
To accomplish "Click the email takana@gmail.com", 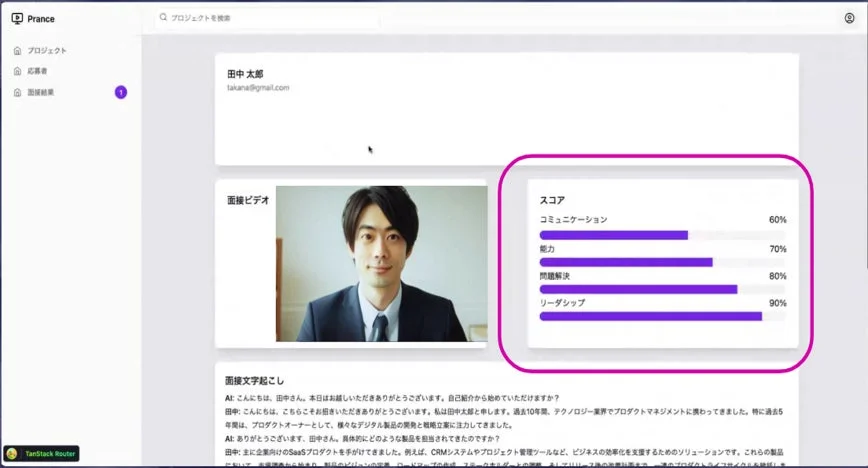I will pyautogui.click(x=258, y=88).
